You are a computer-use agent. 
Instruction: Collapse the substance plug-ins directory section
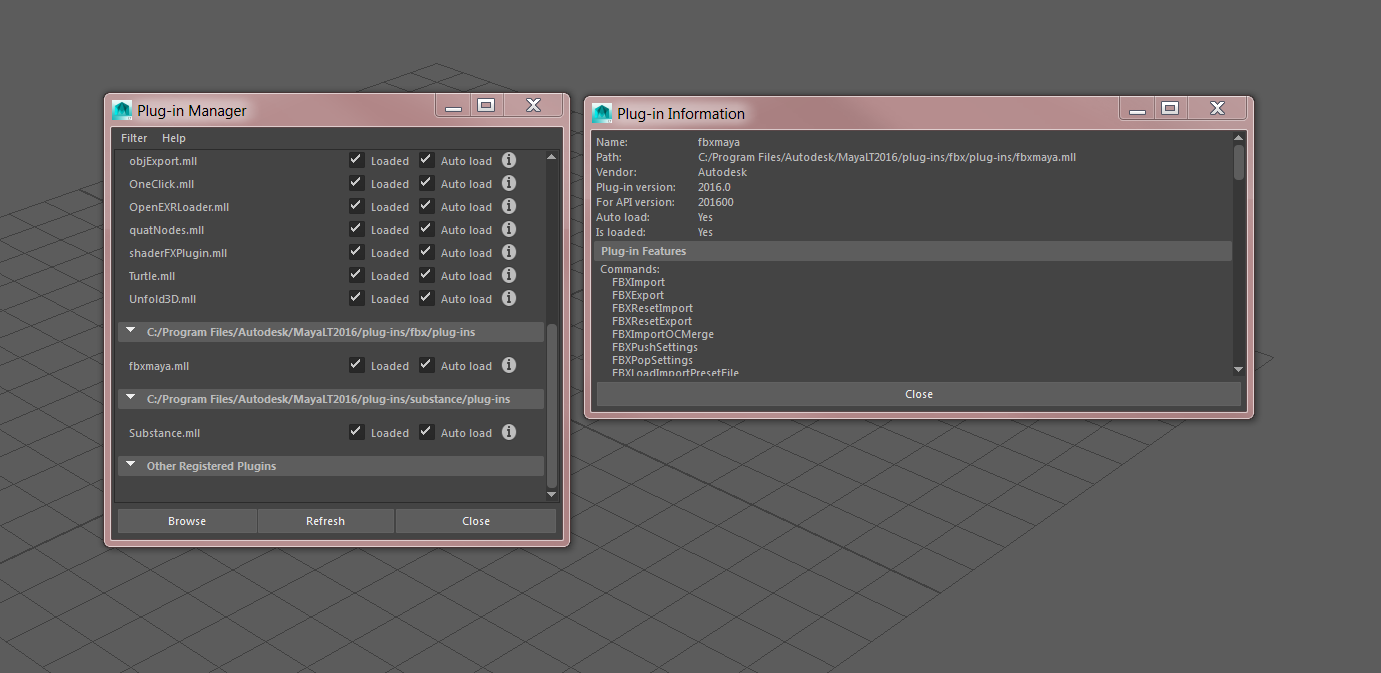pos(131,398)
